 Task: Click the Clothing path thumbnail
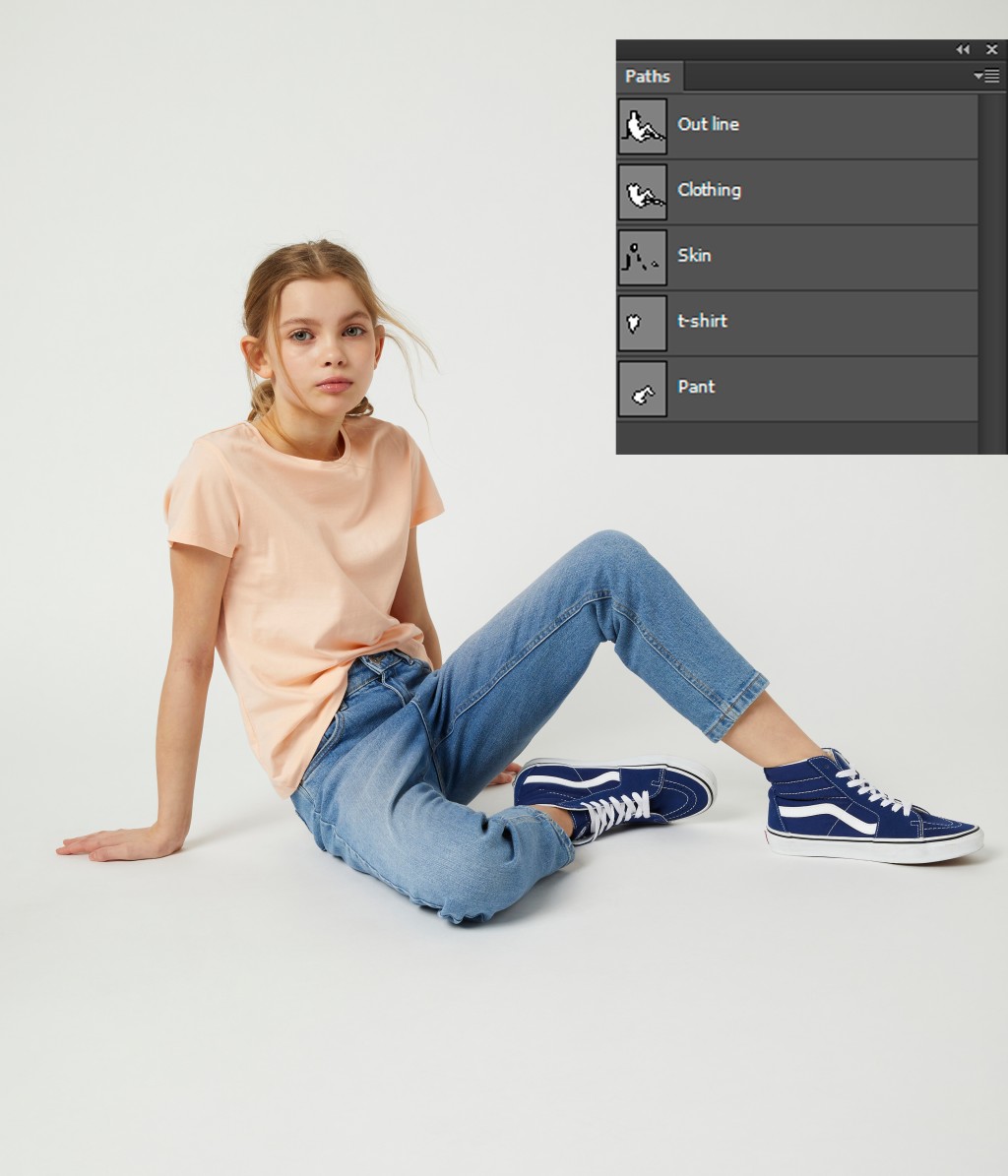(x=643, y=193)
